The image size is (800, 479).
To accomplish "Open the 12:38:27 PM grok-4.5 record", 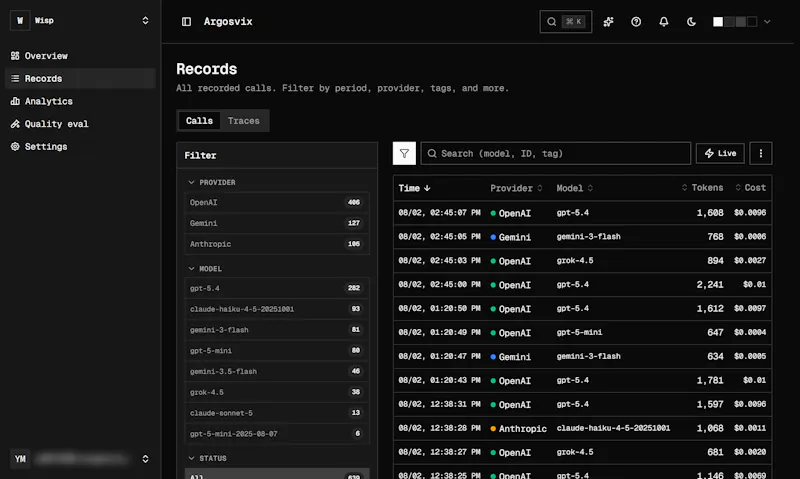I will [582, 452].
